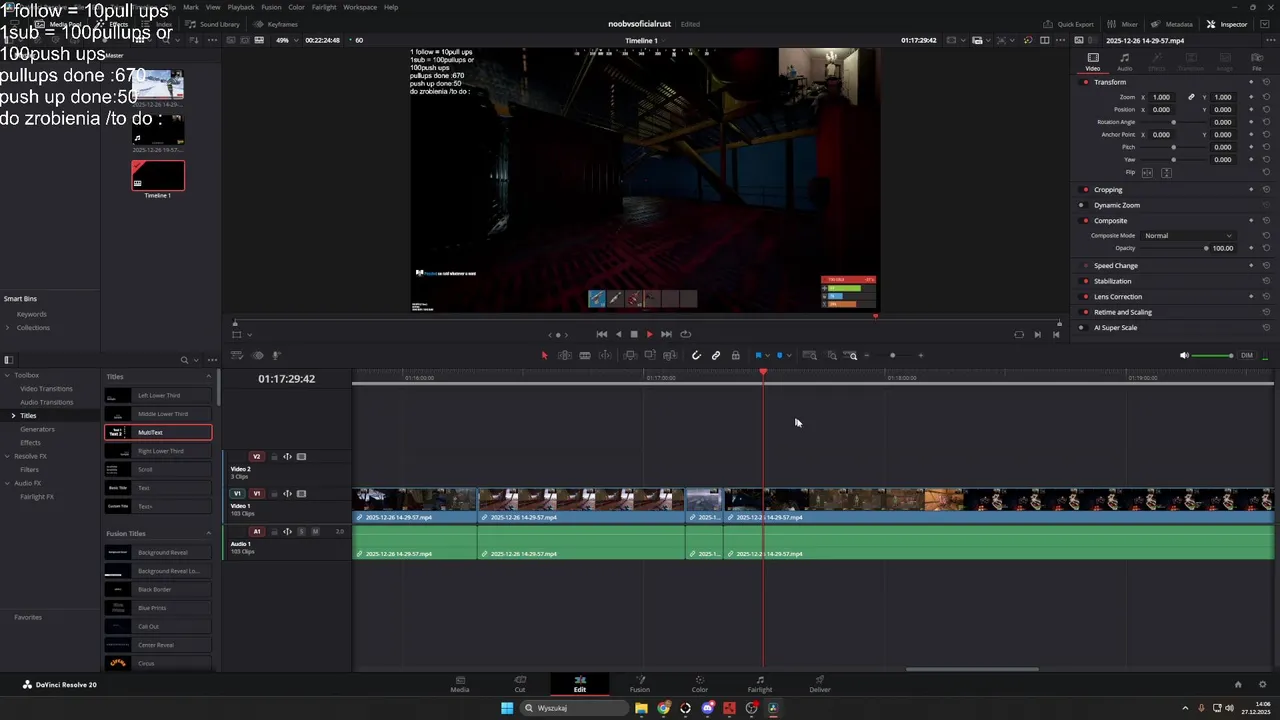Image resolution: width=1280 pixels, height=720 pixels.
Task: Enable the AI Super Scale toggle
Action: (1083, 327)
